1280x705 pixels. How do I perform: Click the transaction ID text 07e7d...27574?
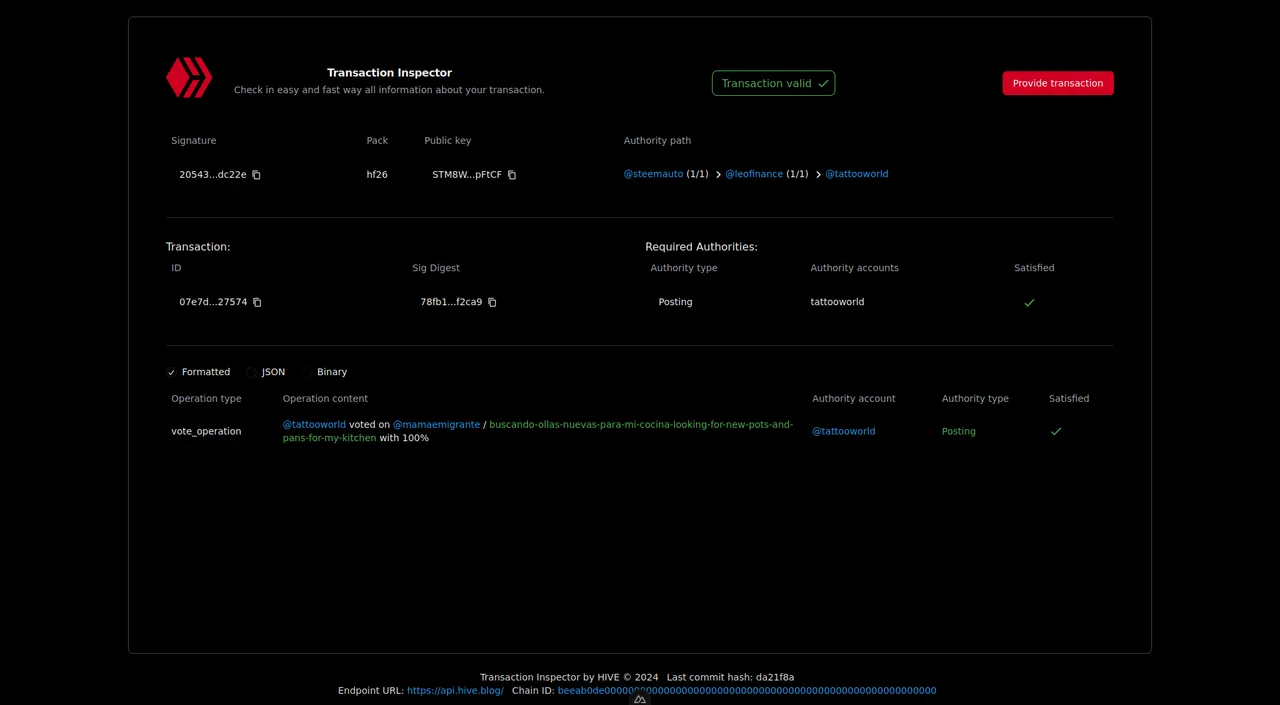[x=213, y=302]
